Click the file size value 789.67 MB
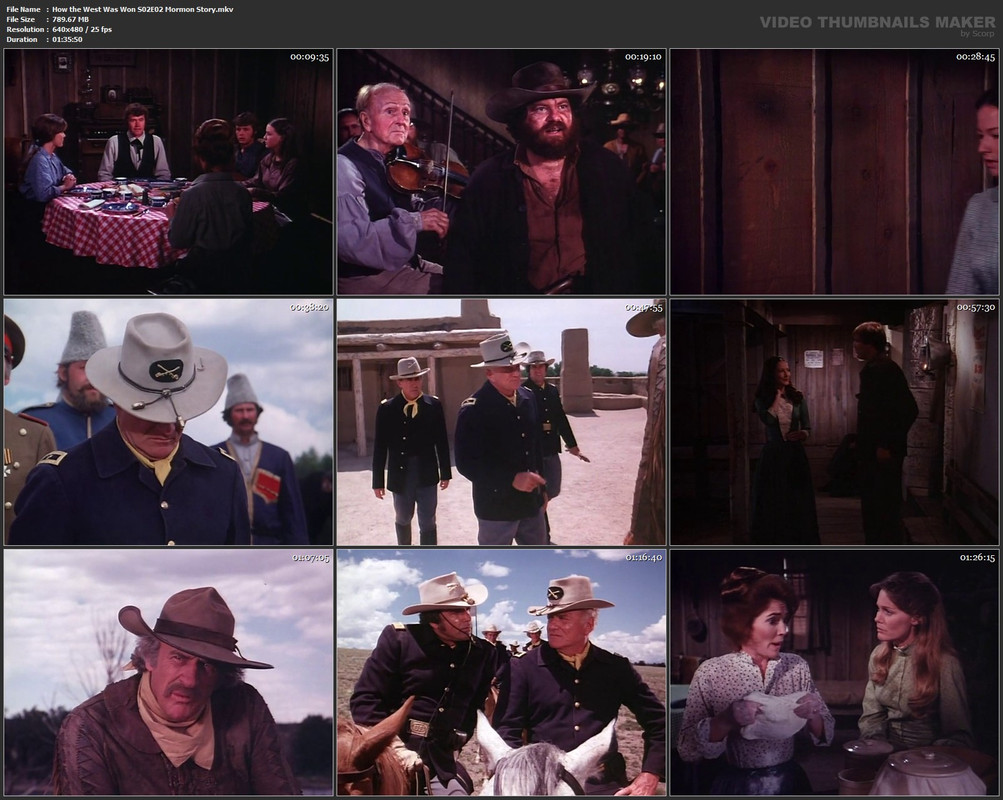The height and width of the screenshot is (800, 1003). coord(70,19)
